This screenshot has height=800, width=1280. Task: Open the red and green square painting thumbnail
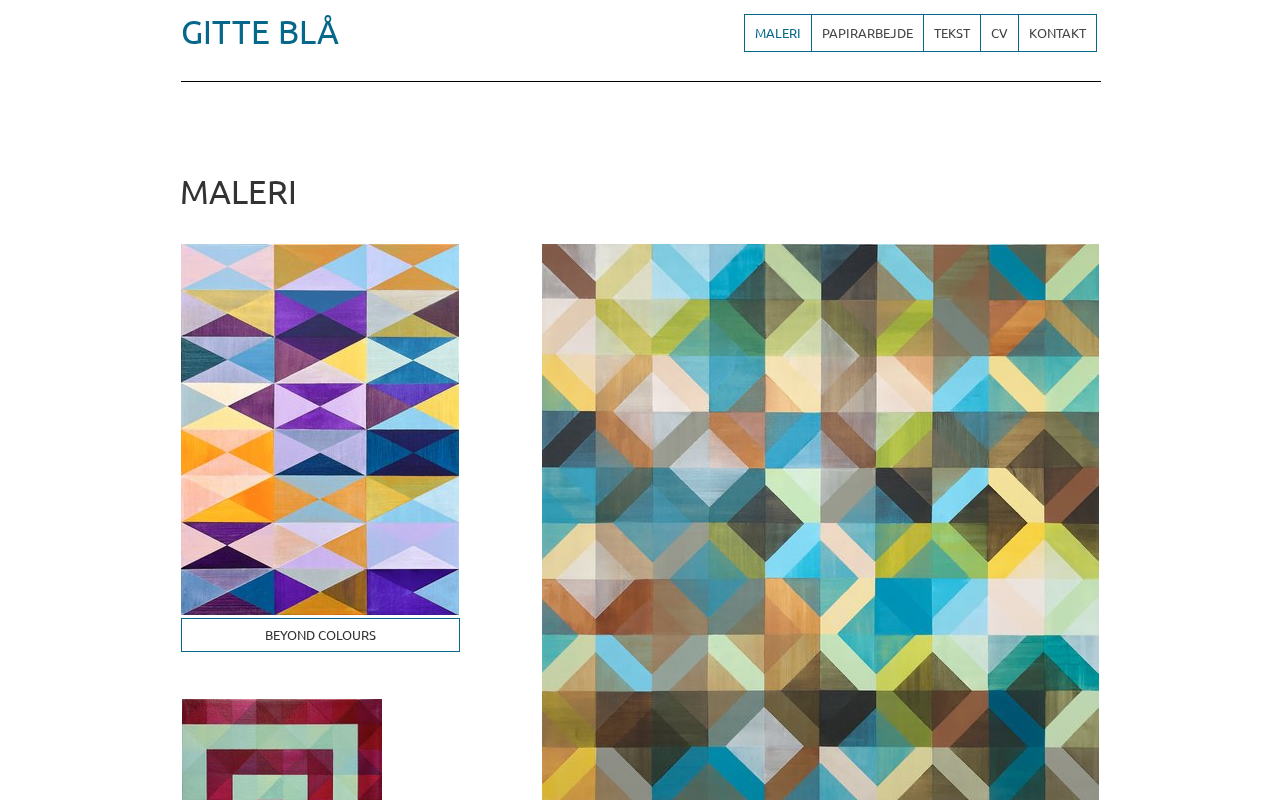click(x=282, y=749)
